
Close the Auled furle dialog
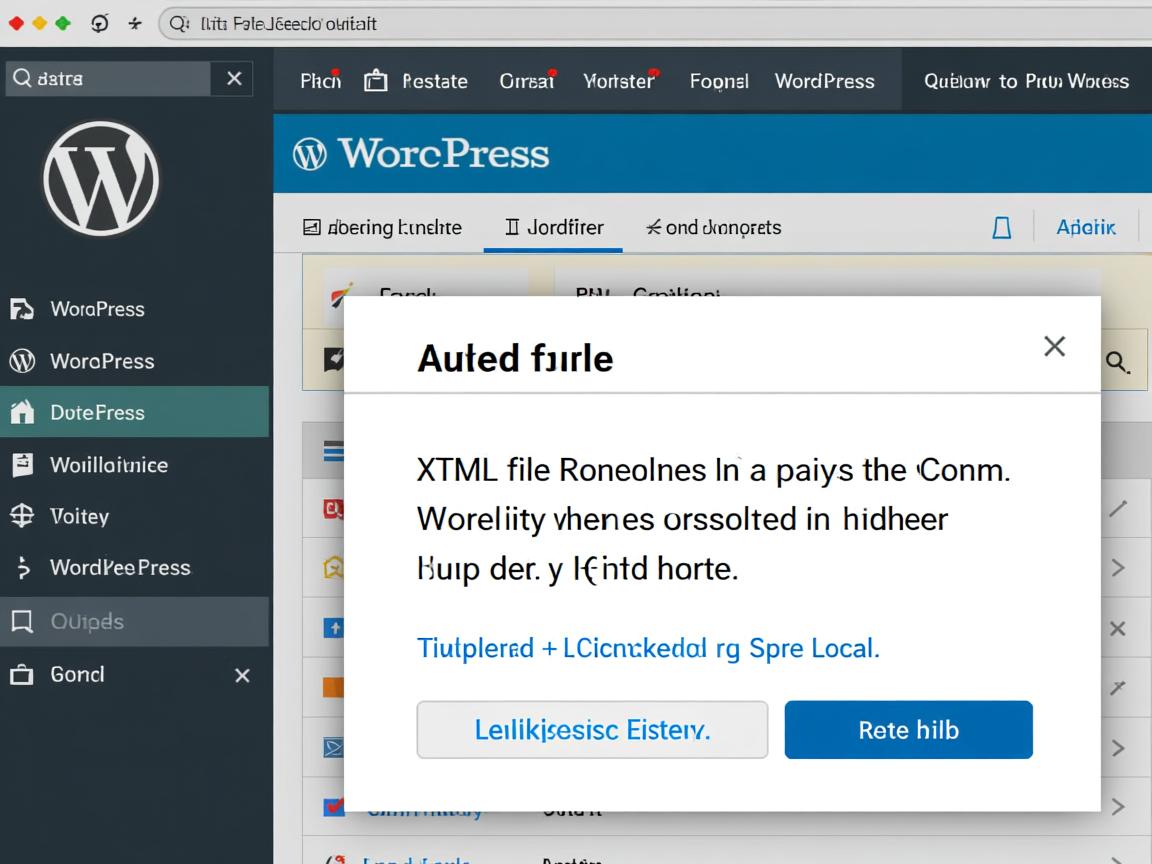[1054, 346]
